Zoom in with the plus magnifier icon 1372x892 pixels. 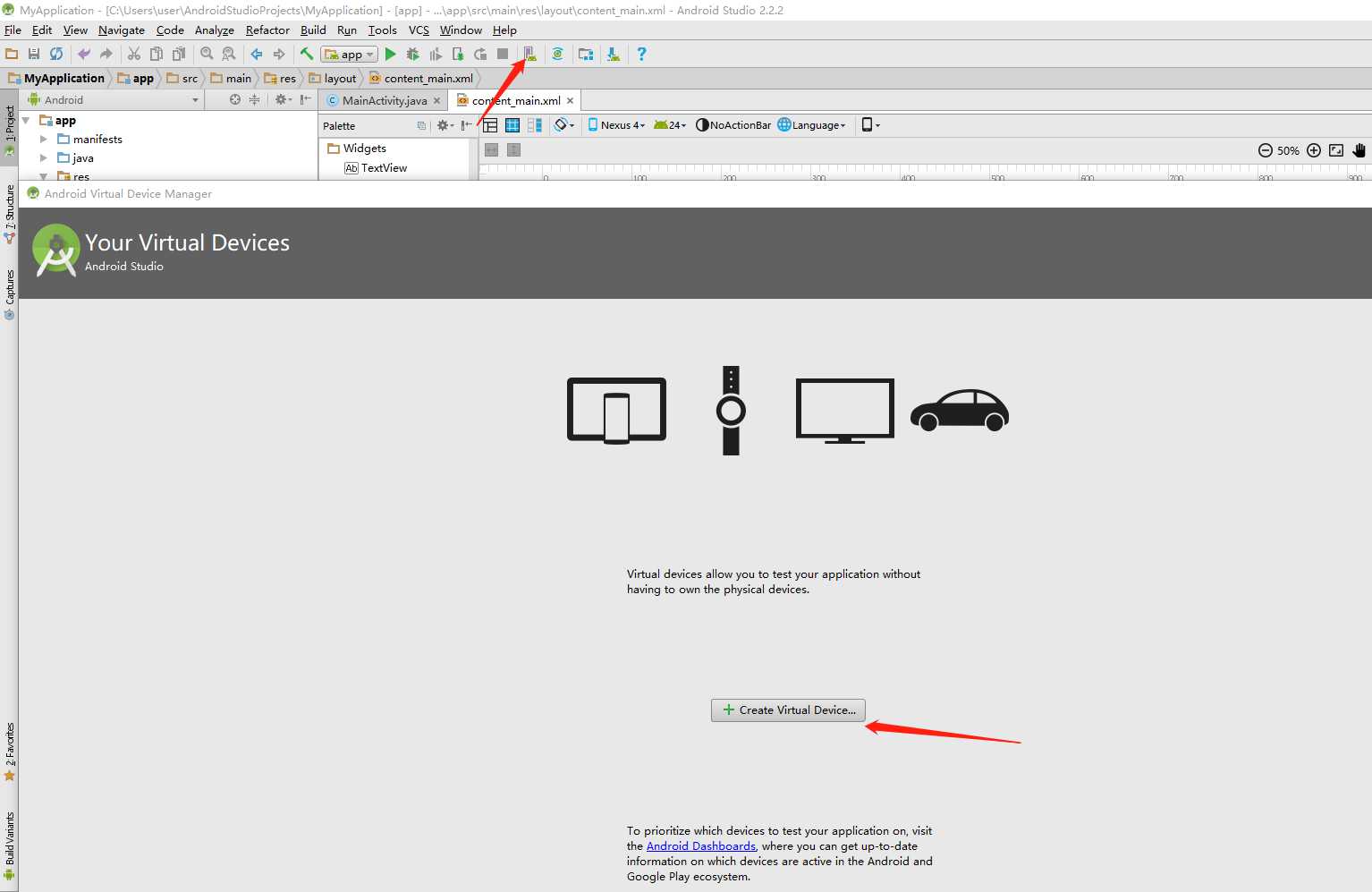pyautogui.click(x=1314, y=150)
